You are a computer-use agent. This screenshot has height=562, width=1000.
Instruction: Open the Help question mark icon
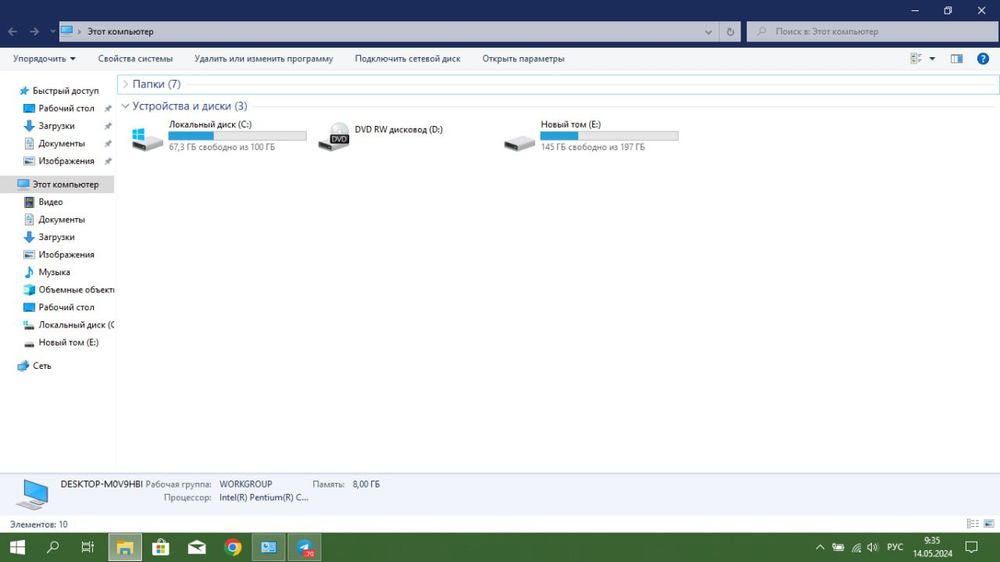[983, 59]
